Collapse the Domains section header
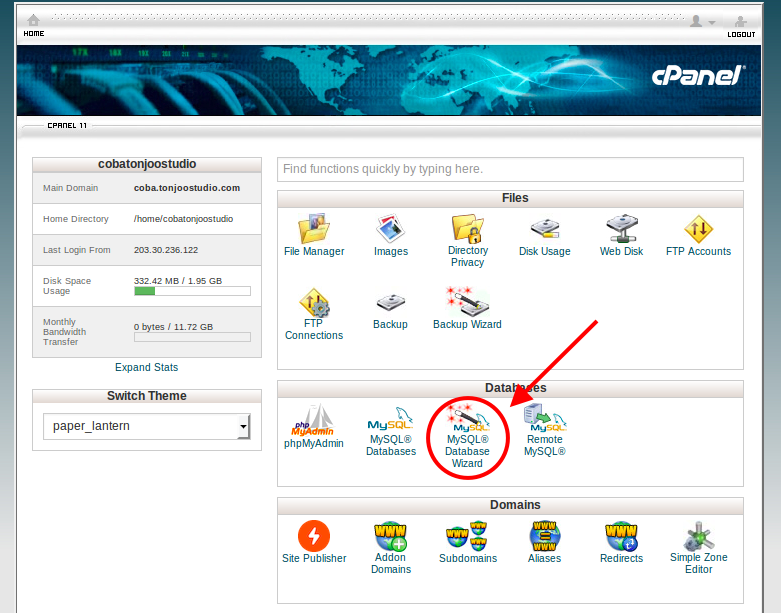The image size is (781, 613). [510, 505]
